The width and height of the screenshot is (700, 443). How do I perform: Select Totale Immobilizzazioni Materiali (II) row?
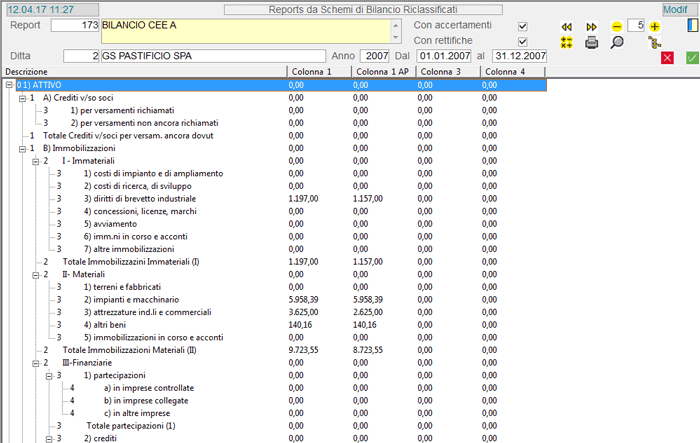click(x=129, y=350)
